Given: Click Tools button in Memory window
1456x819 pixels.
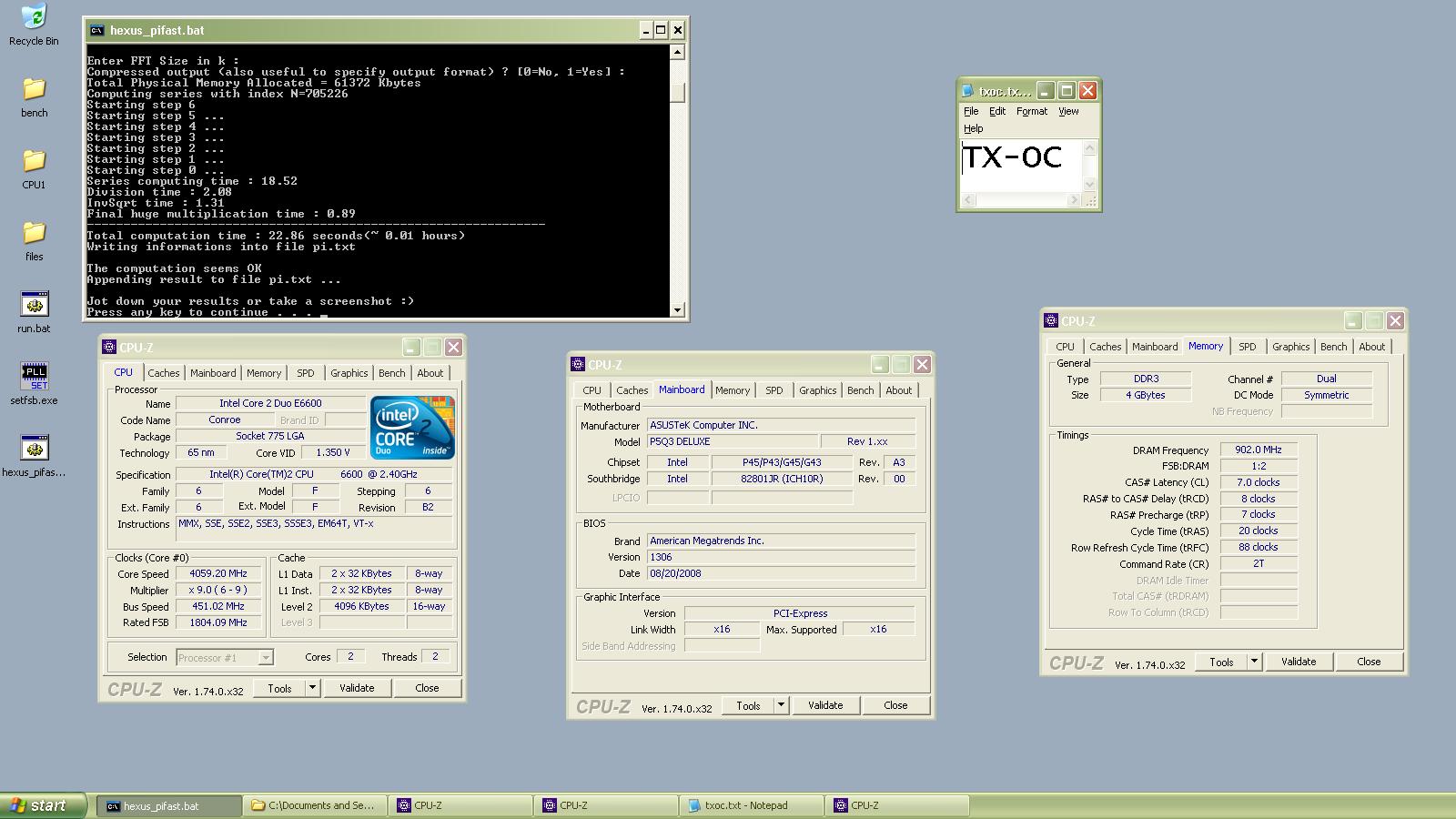Looking at the screenshot, I should coord(1221,662).
